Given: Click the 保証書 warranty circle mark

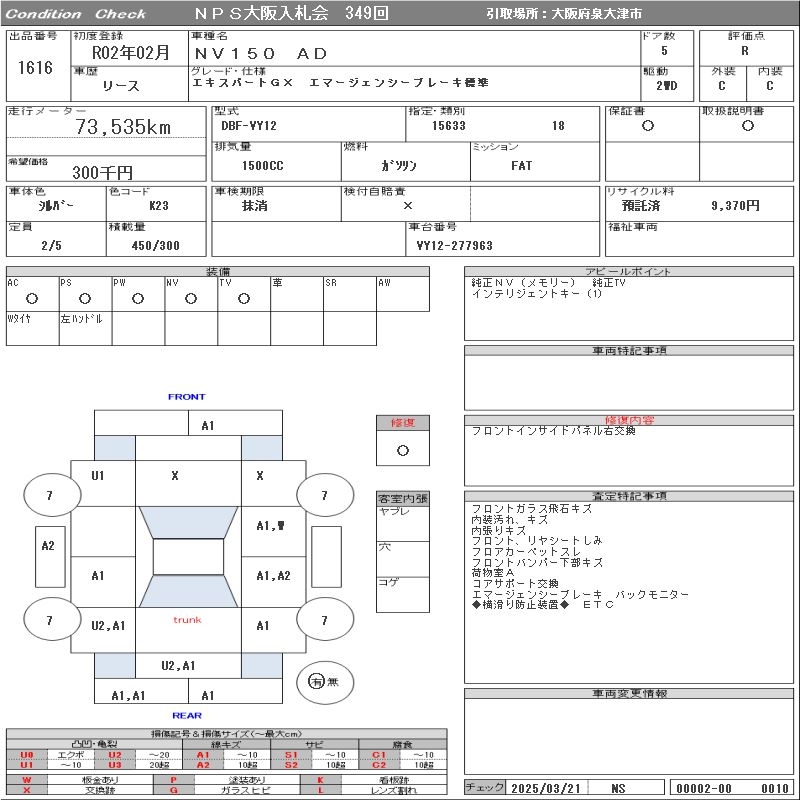Looking at the screenshot, I should (x=648, y=126).
